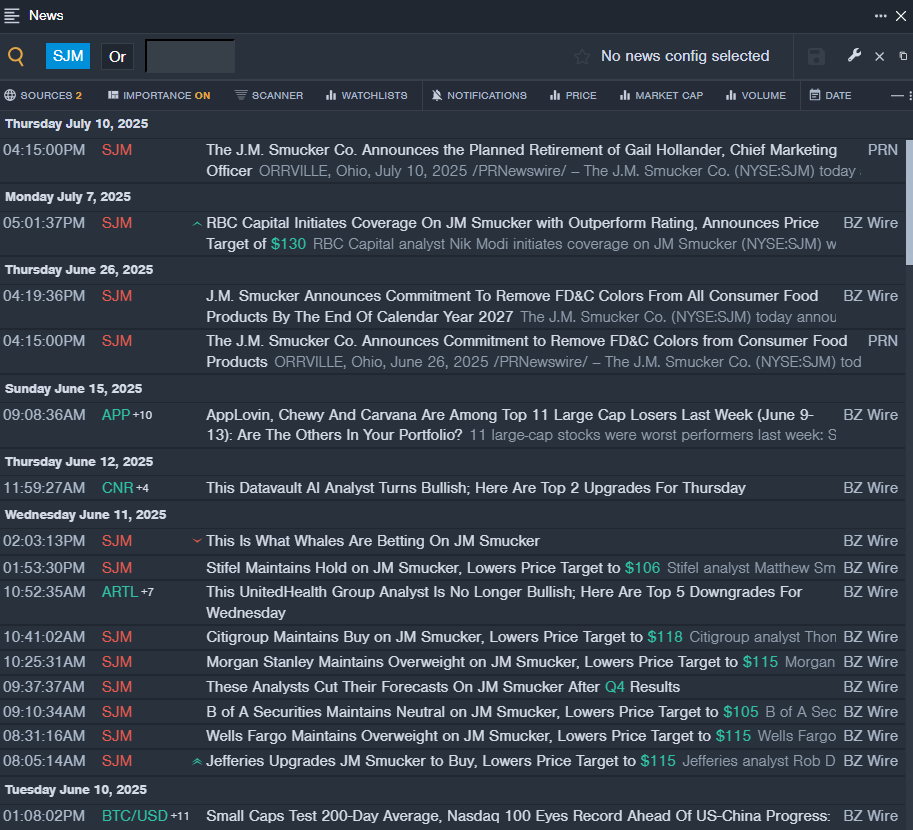Click the star favorite config icon
This screenshot has width=913, height=830.
(x=582, y=56)
